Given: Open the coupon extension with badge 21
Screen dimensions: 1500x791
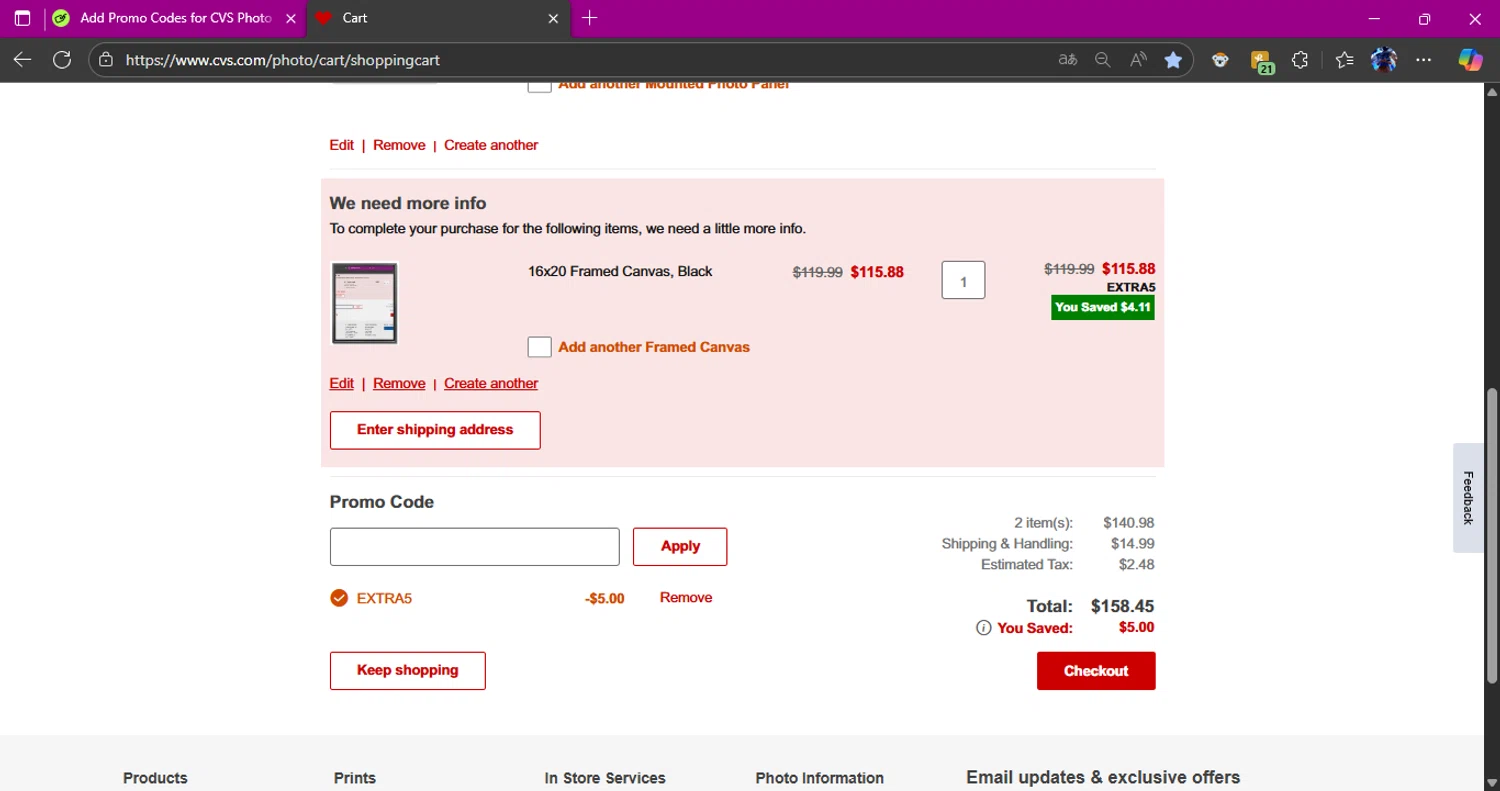Looking at the screenshot, I should click(1261, 62).
